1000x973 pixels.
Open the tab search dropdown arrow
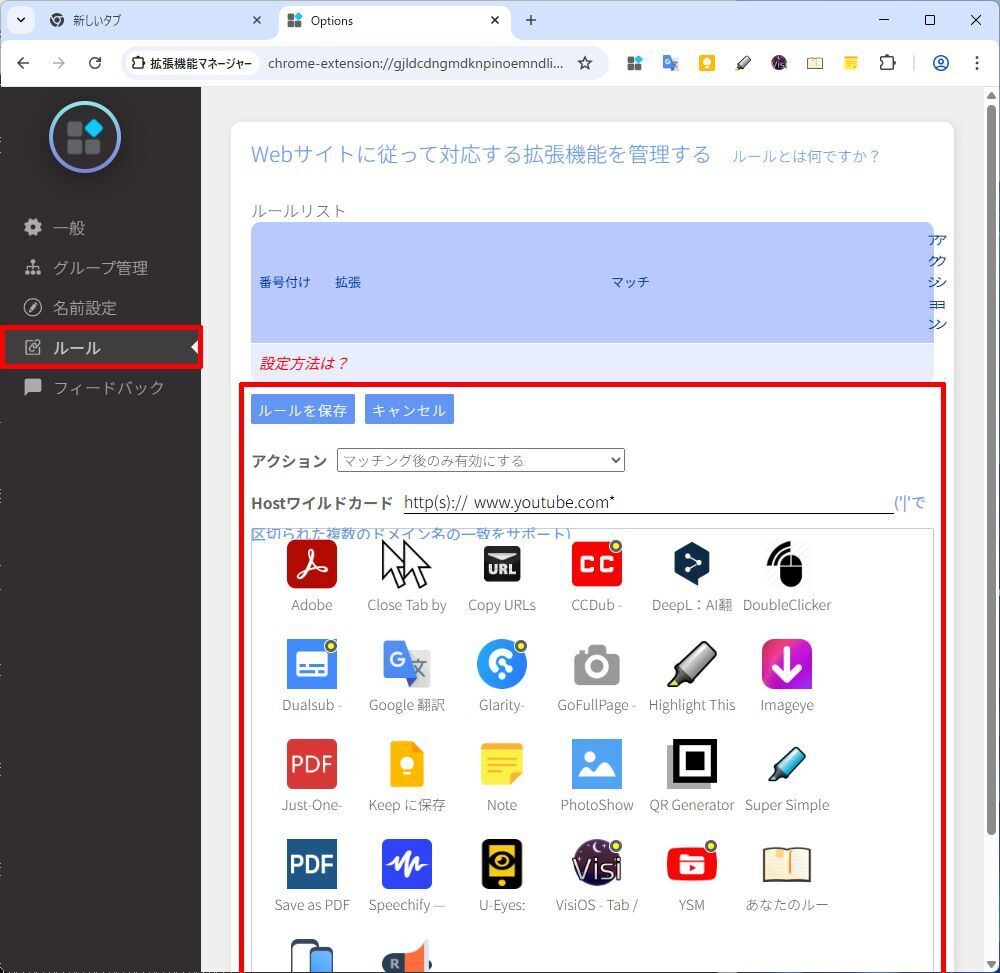point(21,20)
